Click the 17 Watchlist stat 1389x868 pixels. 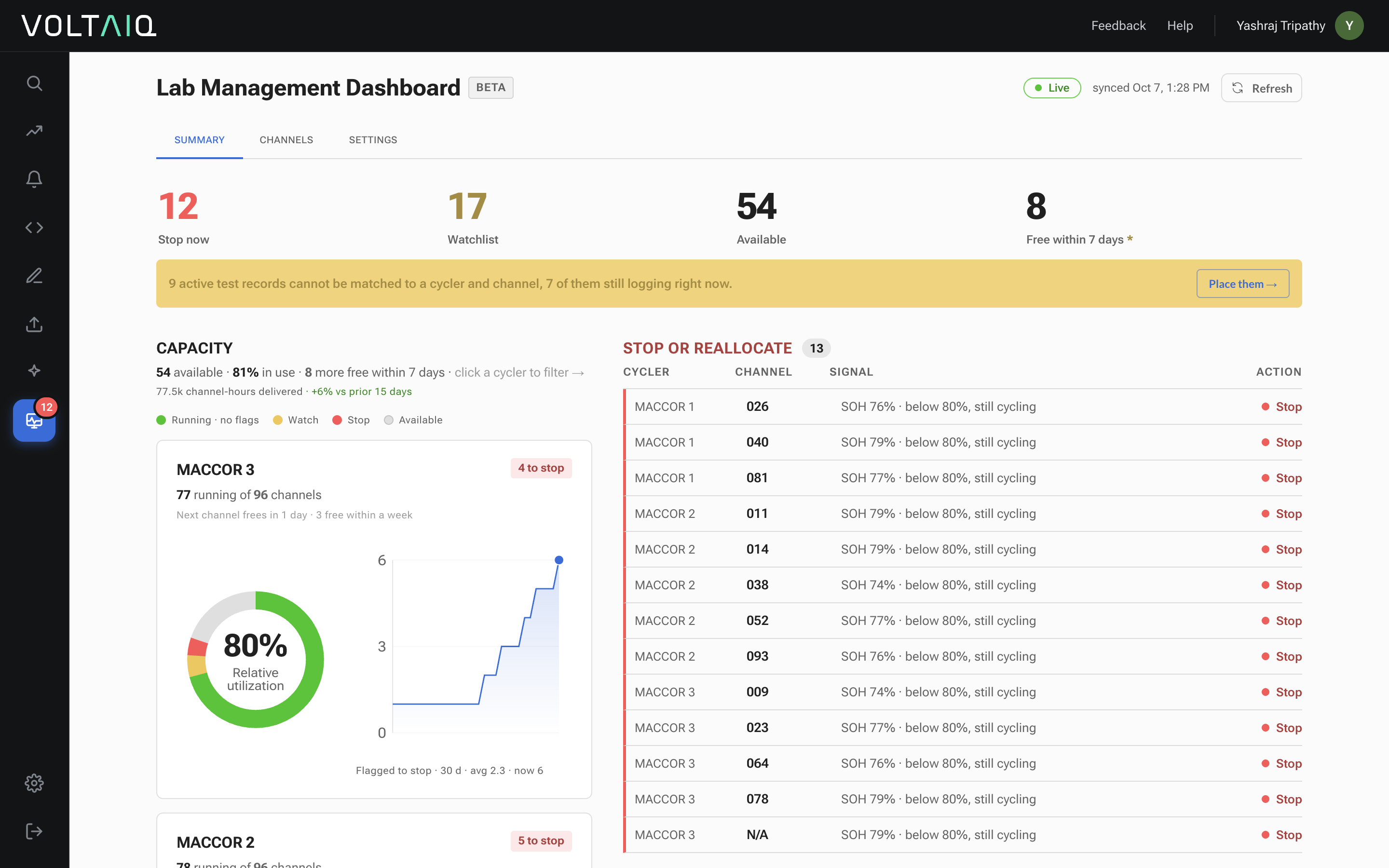coord(473,218)
